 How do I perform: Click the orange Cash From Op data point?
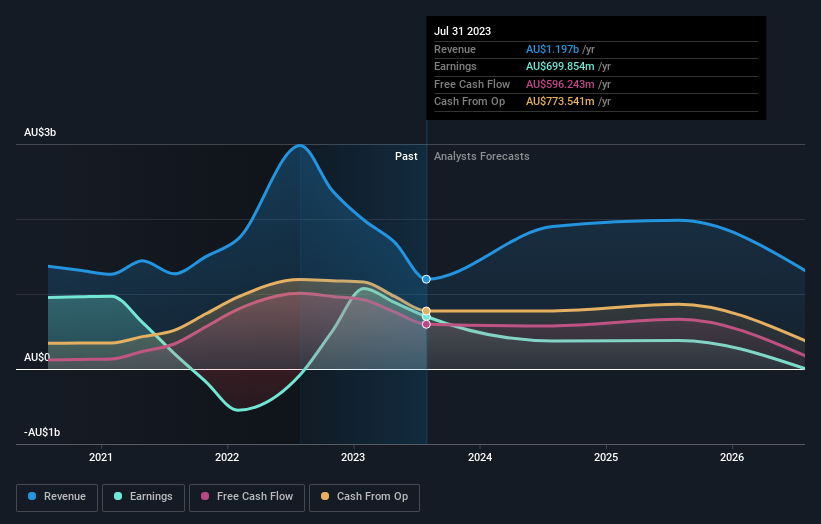click(426, 311)
